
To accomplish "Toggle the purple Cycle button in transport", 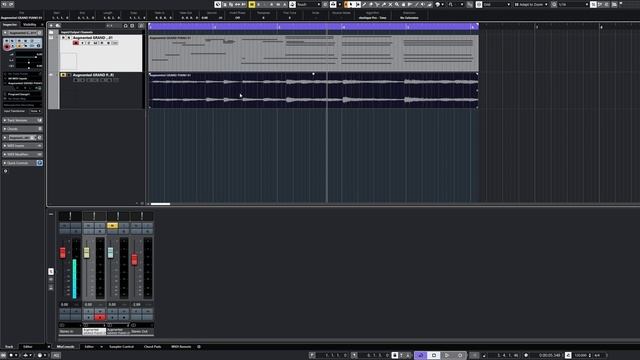I will (420, 355).
